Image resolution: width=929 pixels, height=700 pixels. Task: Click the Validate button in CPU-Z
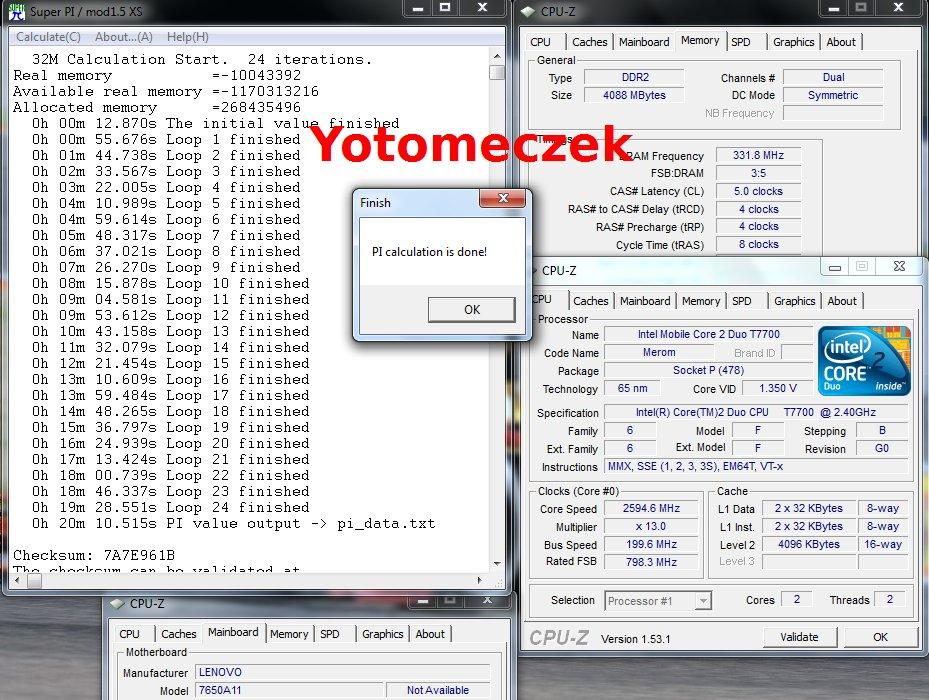pyautogui.click(x=799, y=637)
